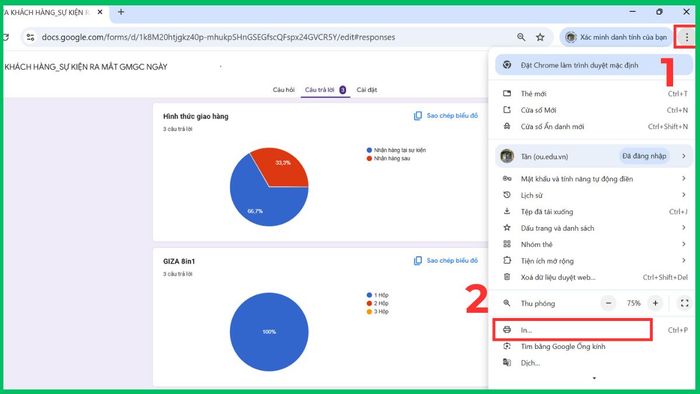Click the Đã đăng nhập status badge
Viewport: 700px width, 394px height.
click(x=644, y=156)
